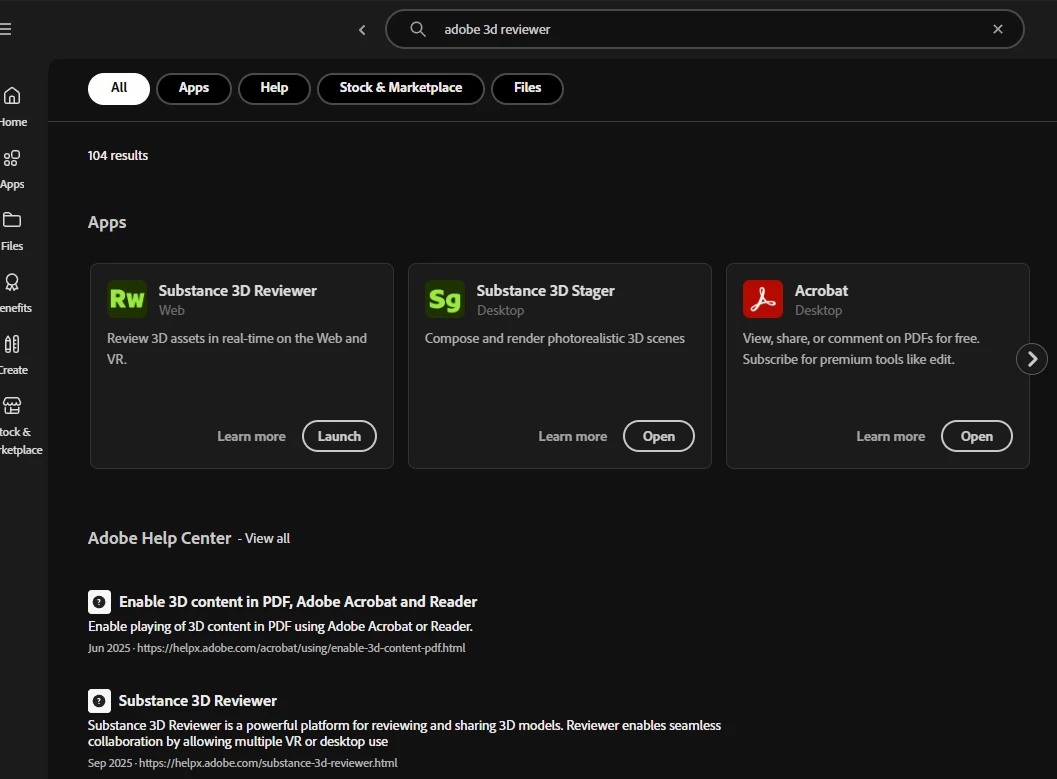Click the Acrobat app icon
Screen dimensions: 1057x779
point(762,299)
